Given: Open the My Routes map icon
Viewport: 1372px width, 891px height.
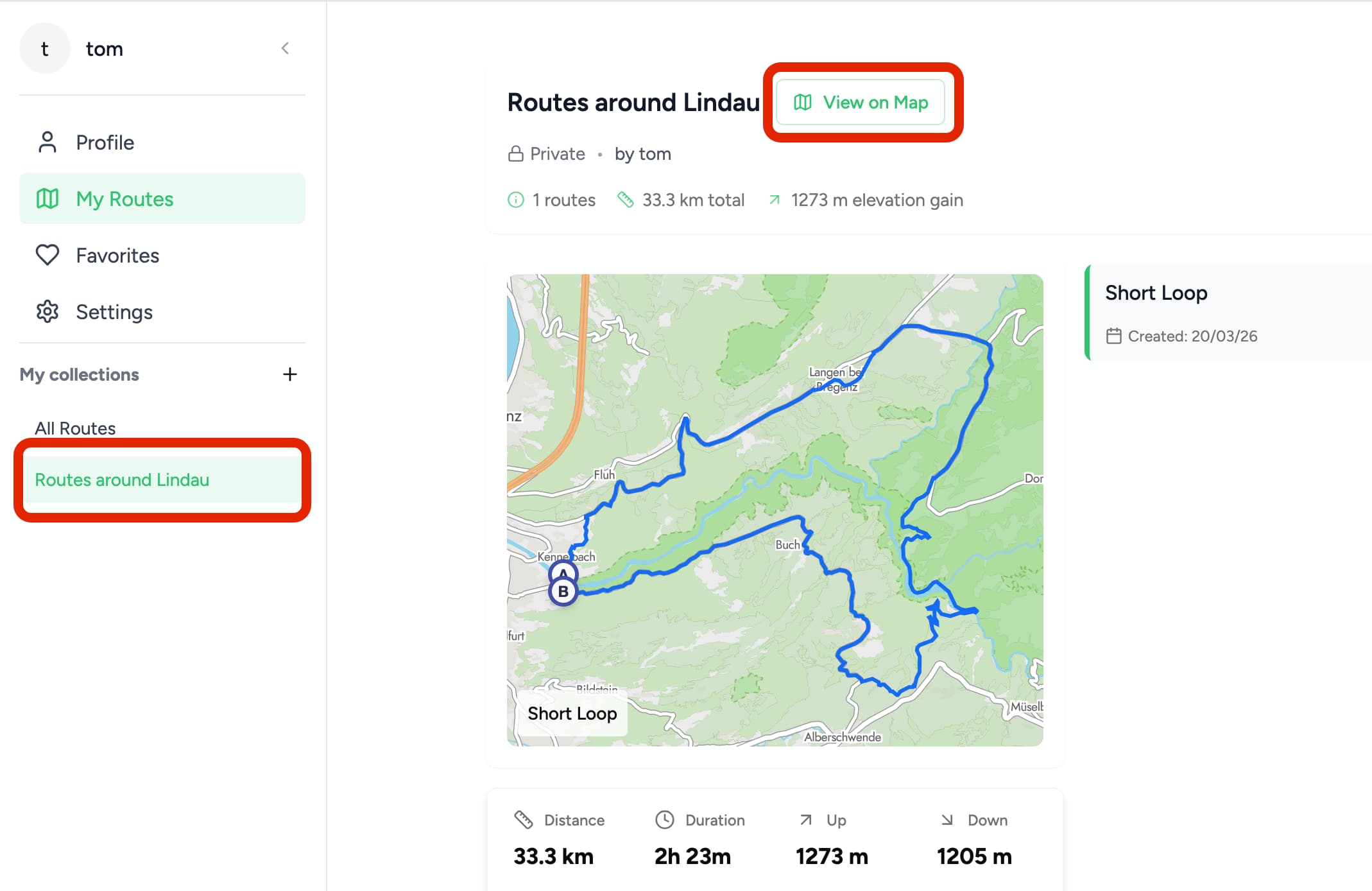Looking at the screenshot, I should tap(47, 199).
